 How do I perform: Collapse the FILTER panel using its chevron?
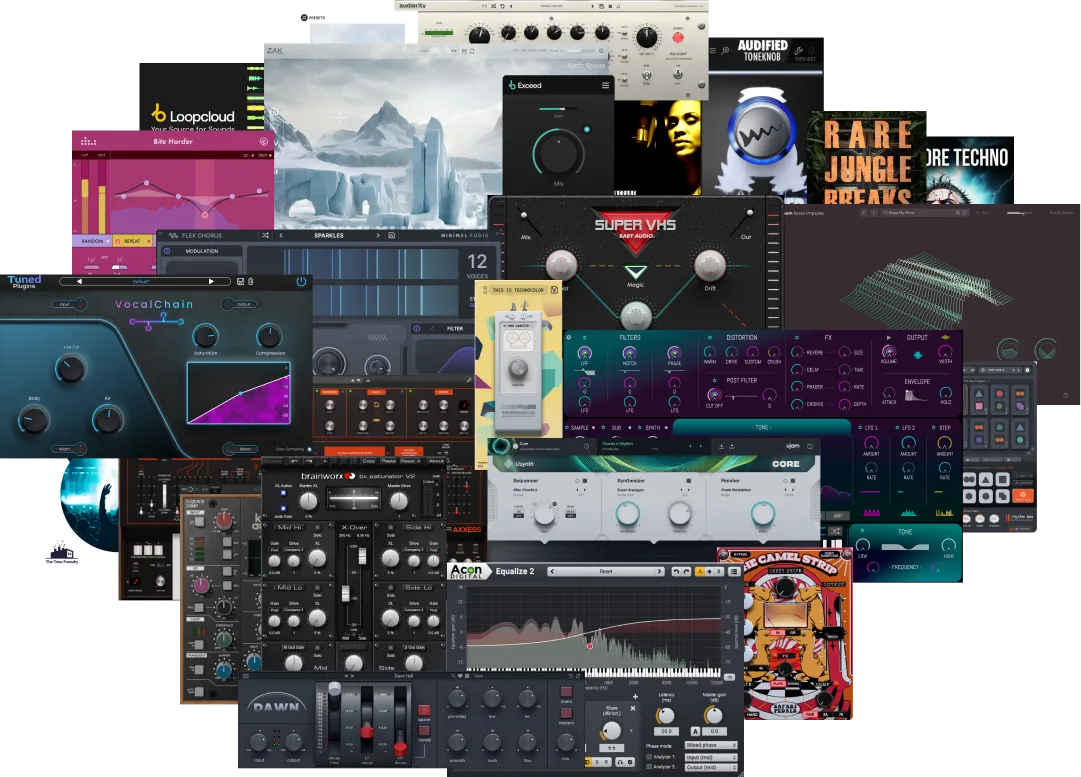click(x=432, y=329)
